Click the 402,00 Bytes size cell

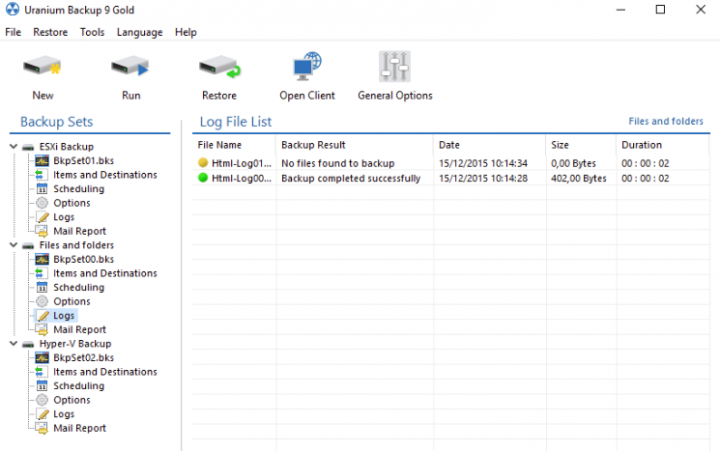pos(579,178)
